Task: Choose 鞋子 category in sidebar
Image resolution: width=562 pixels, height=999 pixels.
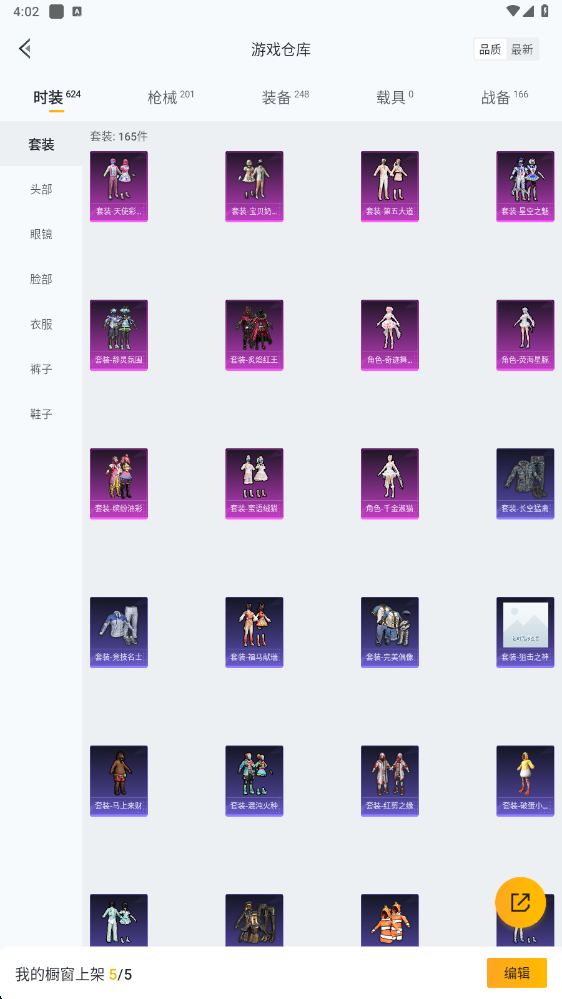Action: coord(41,413)
